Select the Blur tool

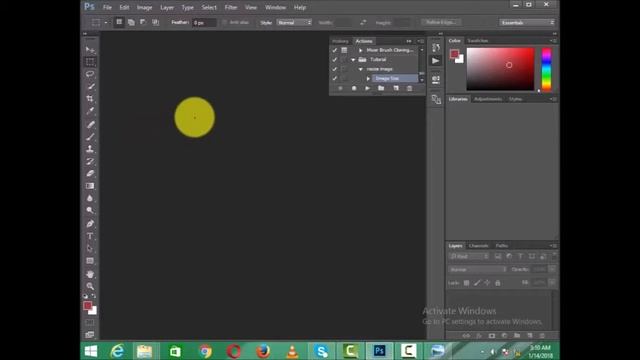point(90,198)
